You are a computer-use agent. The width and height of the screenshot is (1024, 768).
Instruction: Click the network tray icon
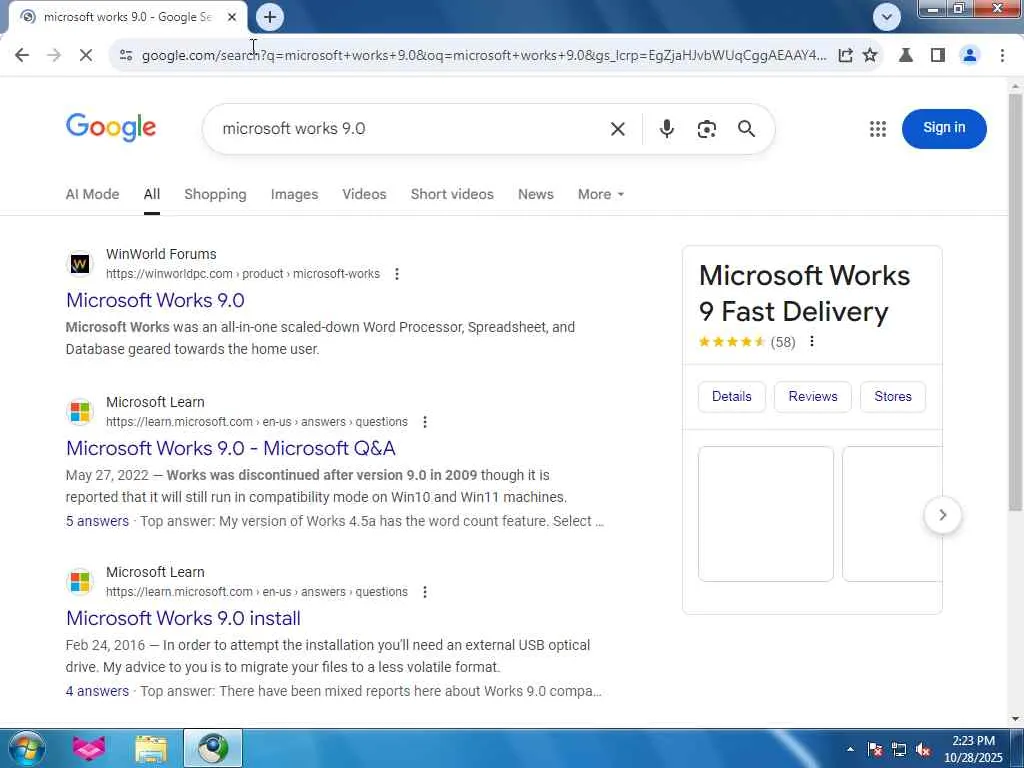[x=899, y=749]
